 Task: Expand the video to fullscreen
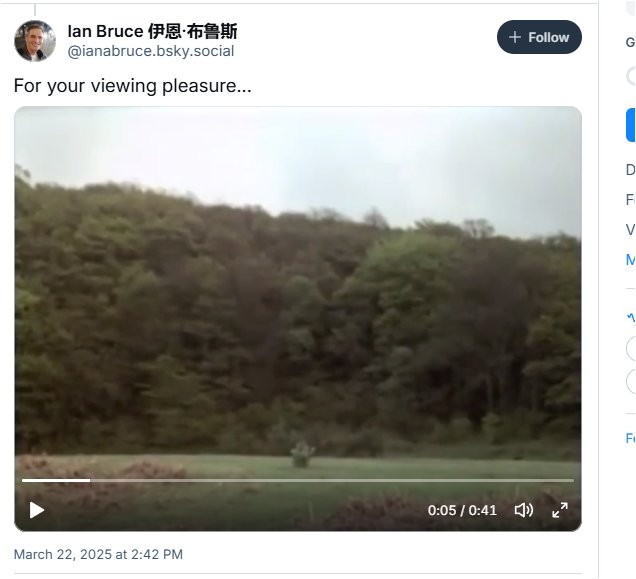pos(560,510)
